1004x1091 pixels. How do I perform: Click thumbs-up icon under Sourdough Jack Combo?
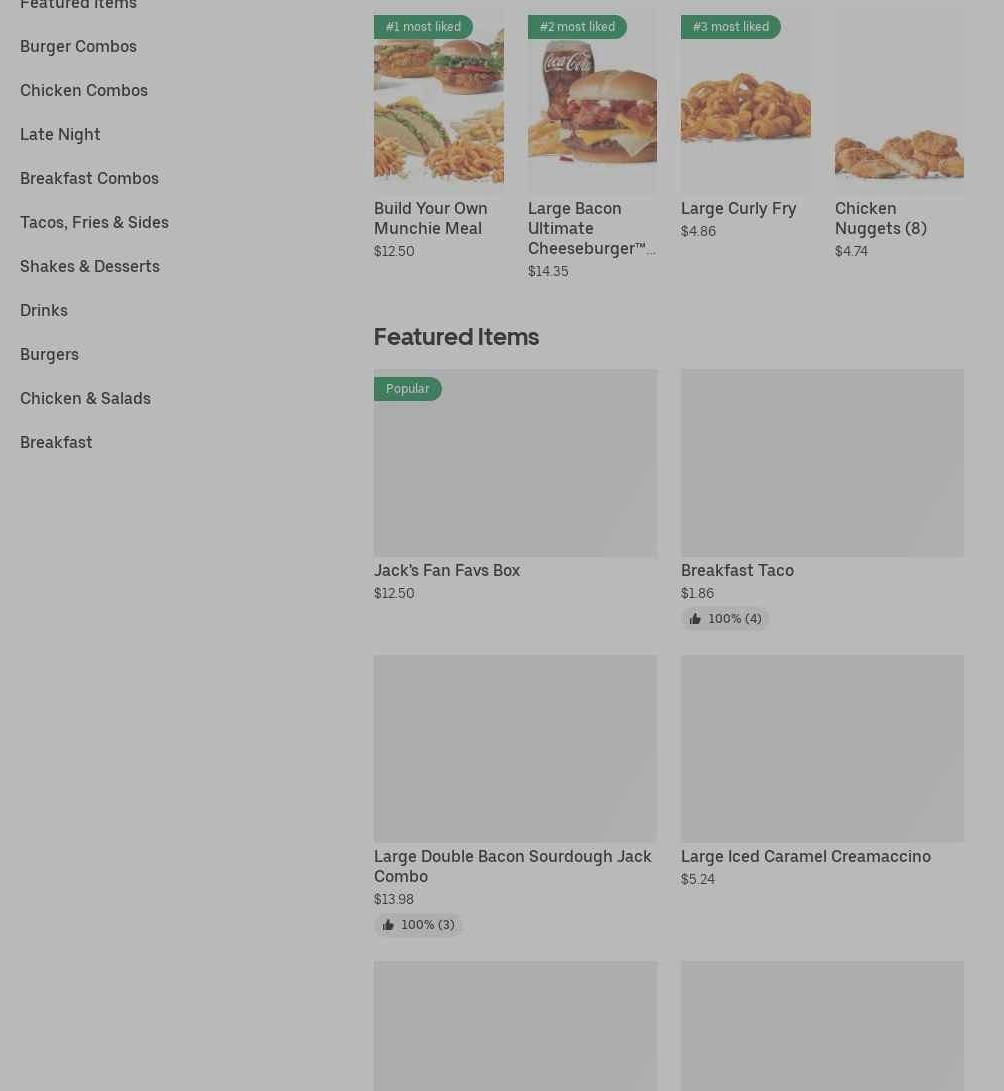388,925
